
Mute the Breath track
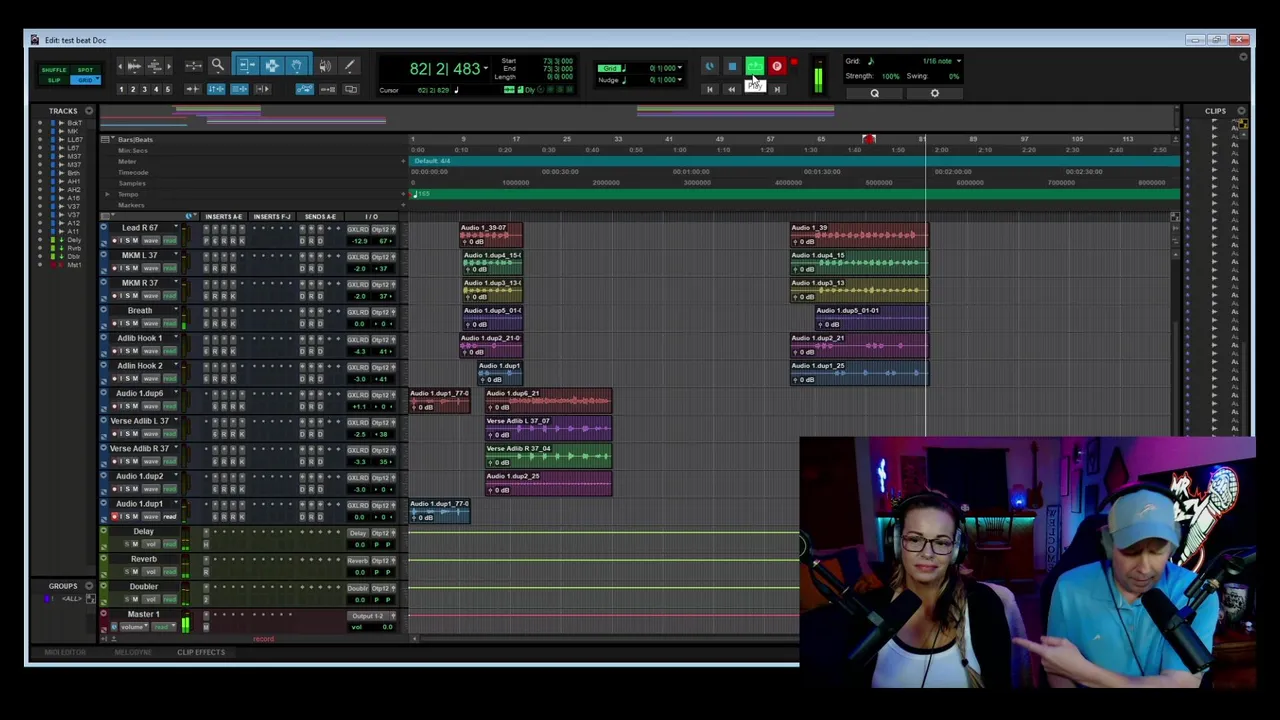point(135,323)
